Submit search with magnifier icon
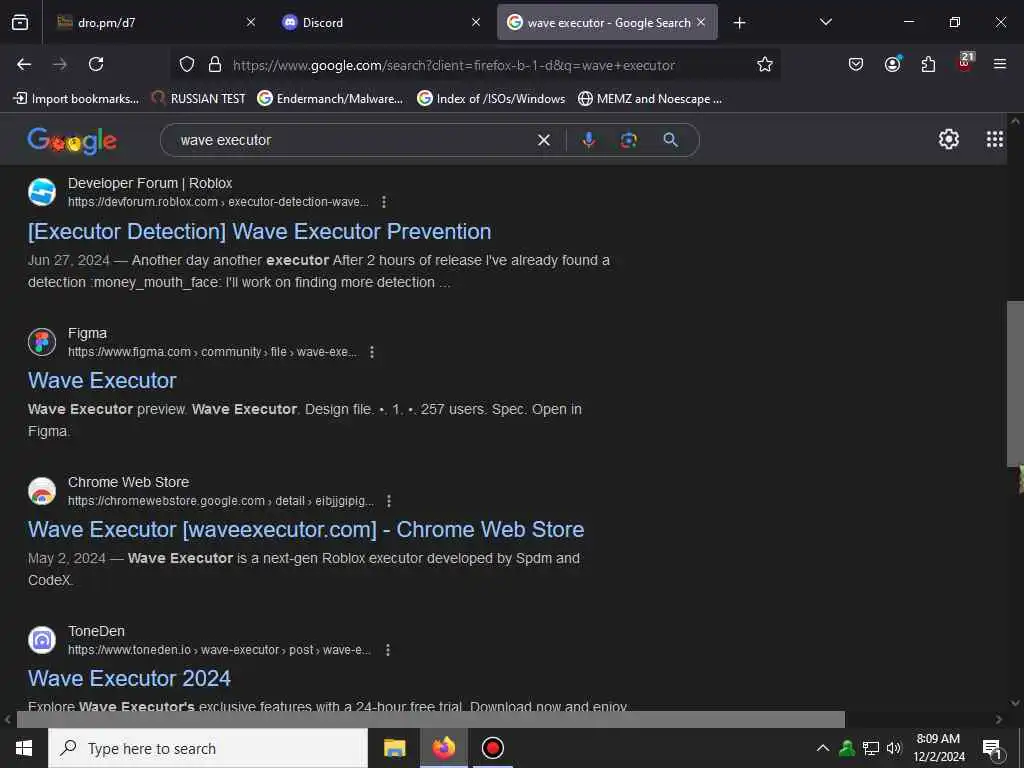 click(671, 140)
